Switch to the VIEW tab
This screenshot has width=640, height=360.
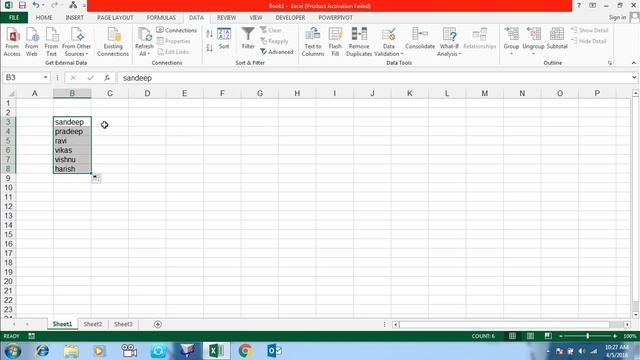click(256, 18)
